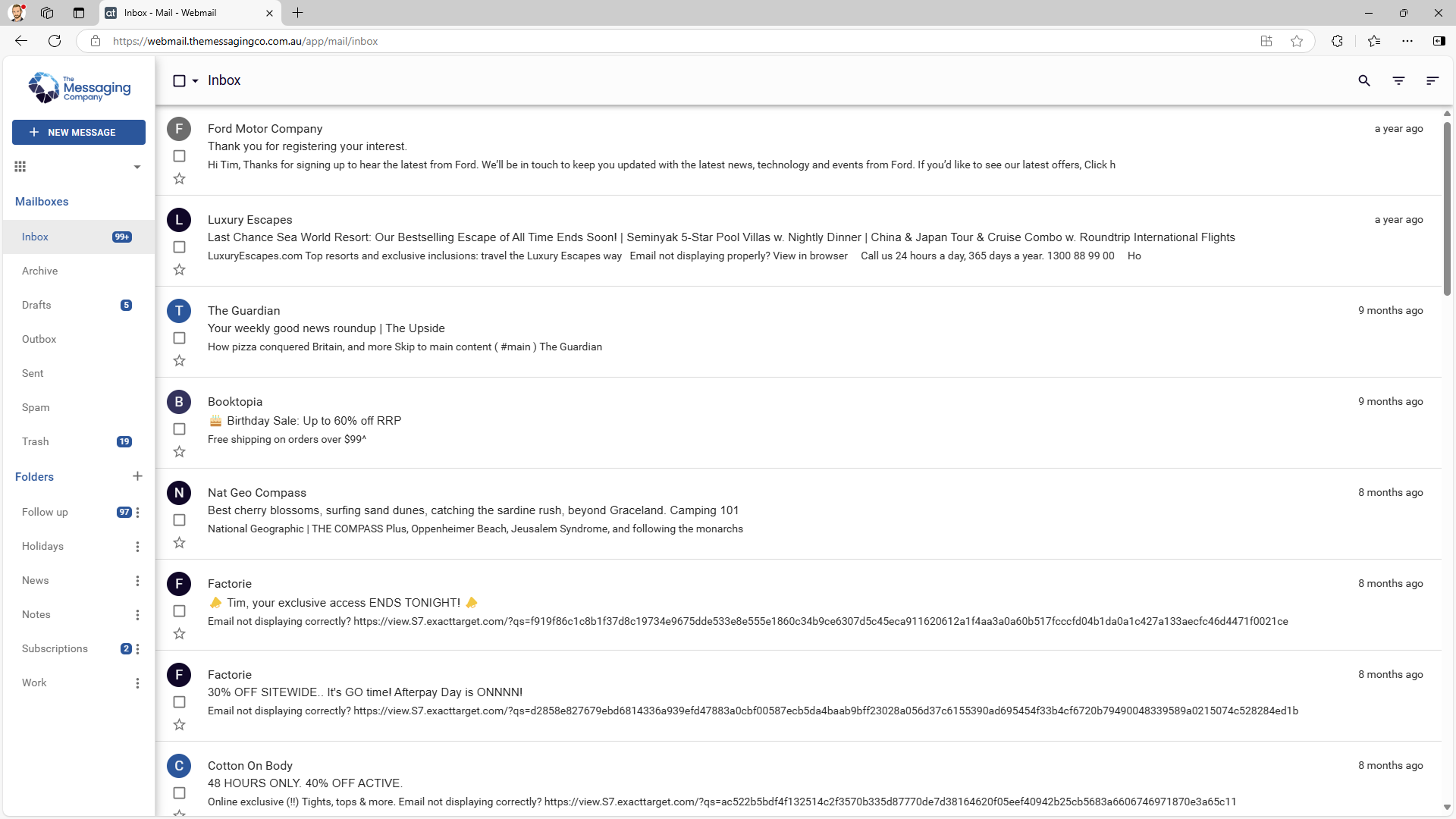Click the Messaging Company logo

(x=79, y=88)
